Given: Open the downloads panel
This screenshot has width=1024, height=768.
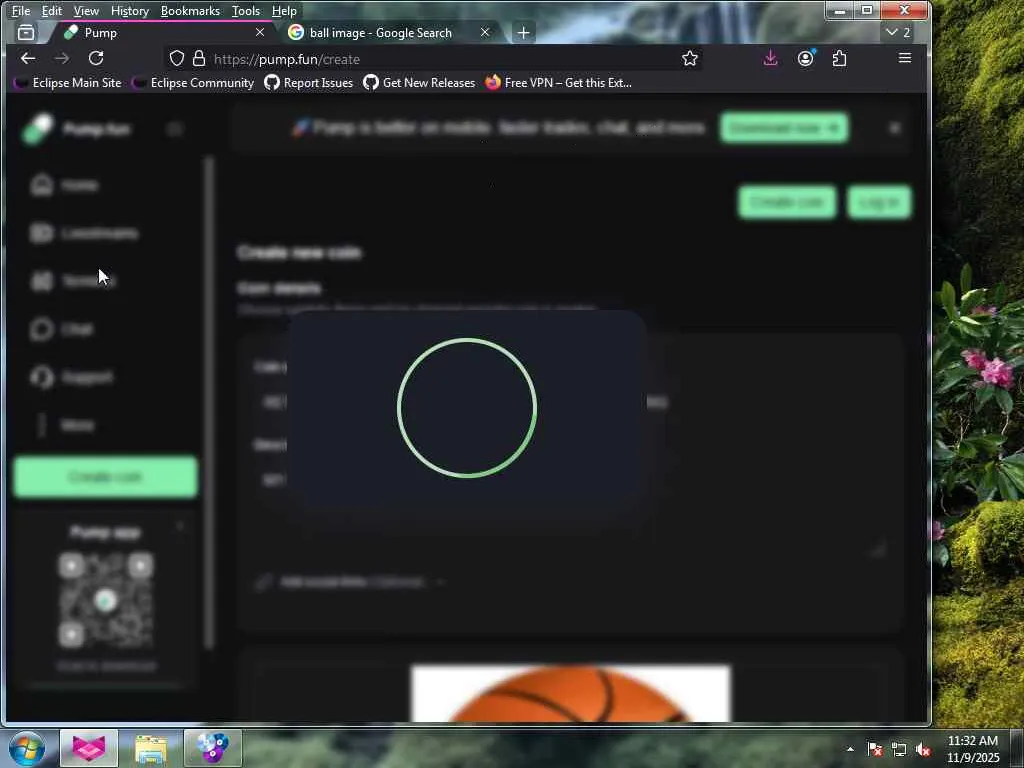Looking at the screenshot, I should (x=771, y=59).
